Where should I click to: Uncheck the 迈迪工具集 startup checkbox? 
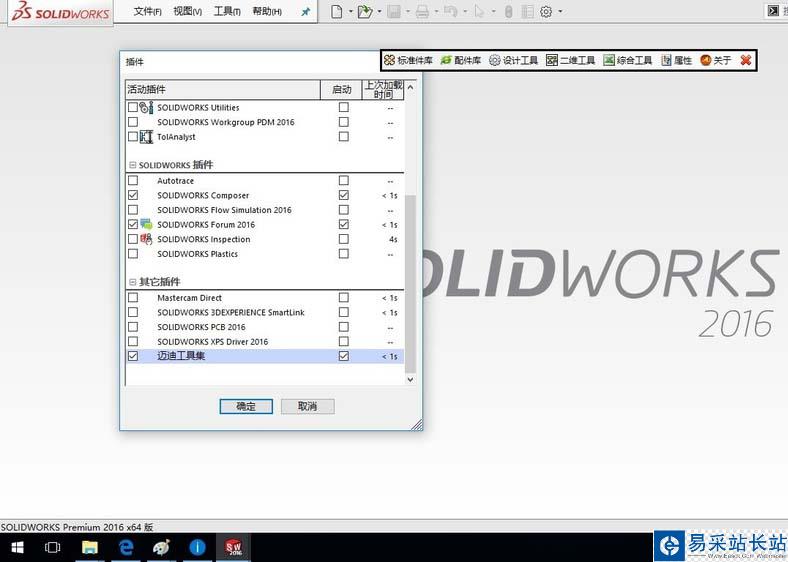pyautogui.click(x=344, y=356)
